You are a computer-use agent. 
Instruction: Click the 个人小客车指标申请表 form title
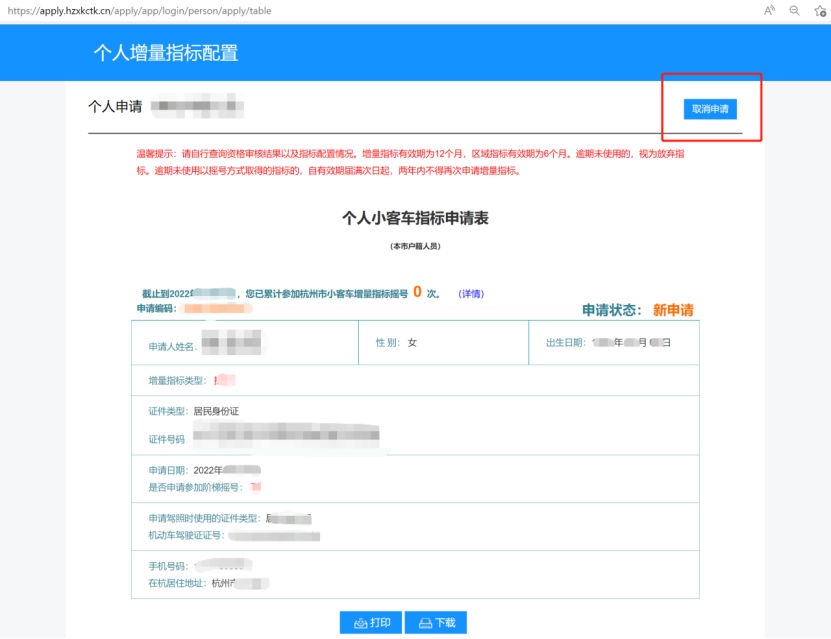[415, 217]
